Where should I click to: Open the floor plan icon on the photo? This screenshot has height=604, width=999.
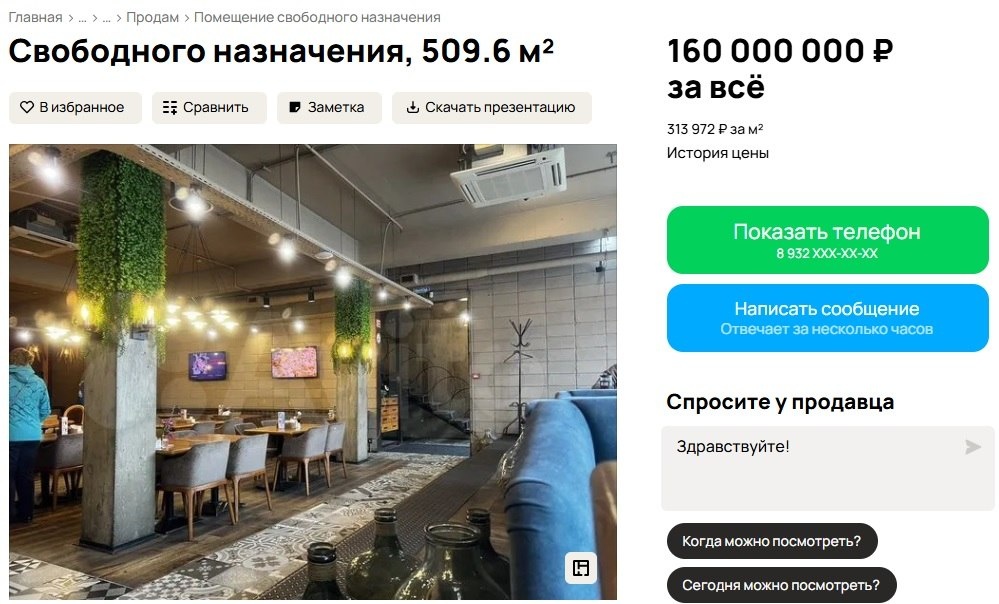(x=581, y=568)
